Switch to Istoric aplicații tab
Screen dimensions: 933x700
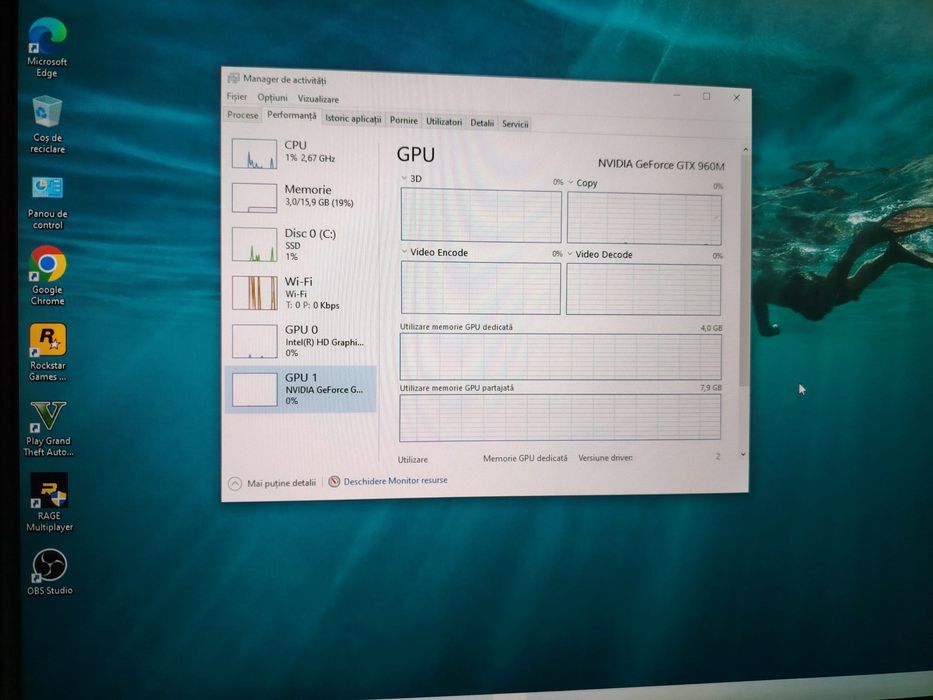353,118
